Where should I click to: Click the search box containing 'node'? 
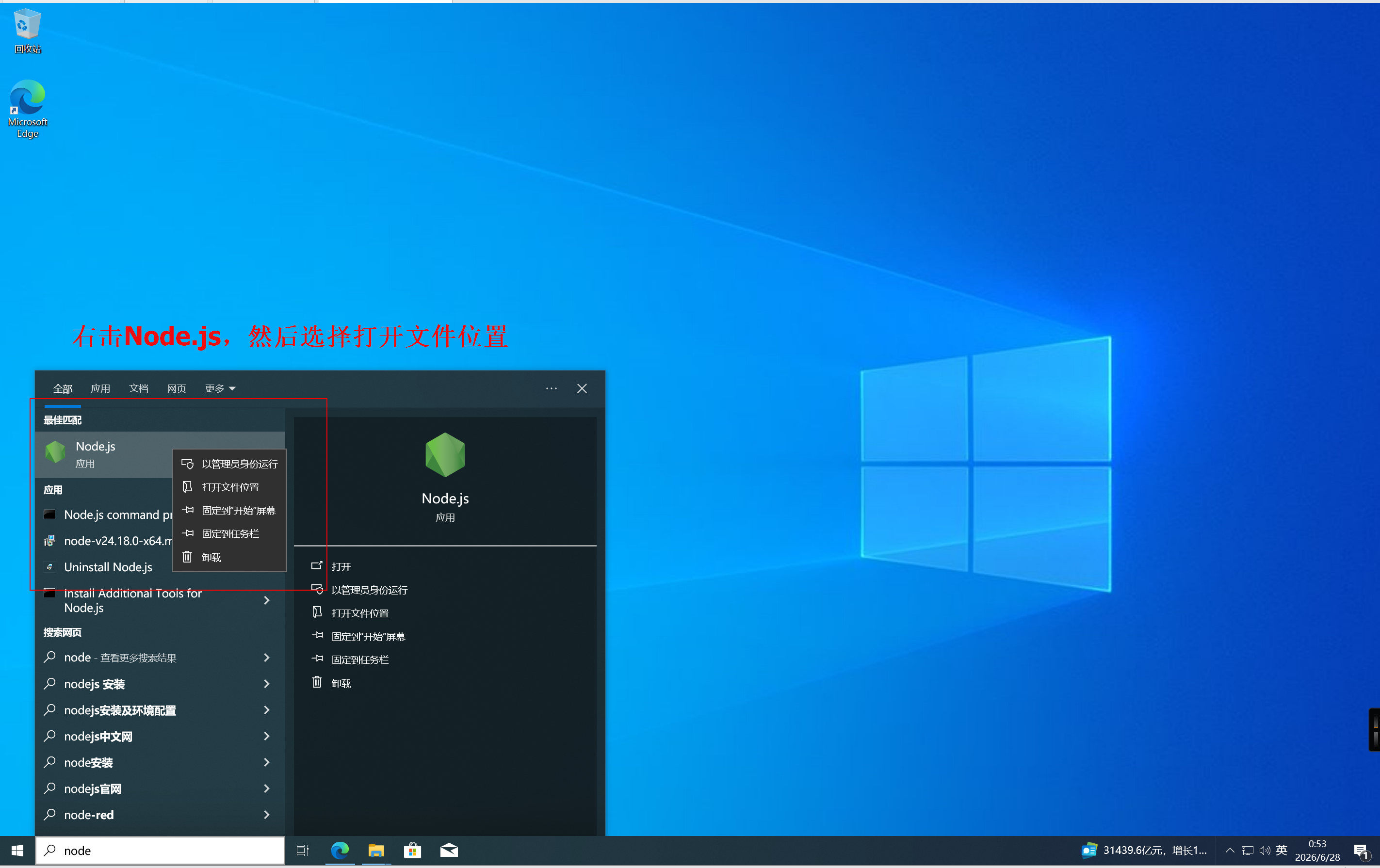point(160,850)
